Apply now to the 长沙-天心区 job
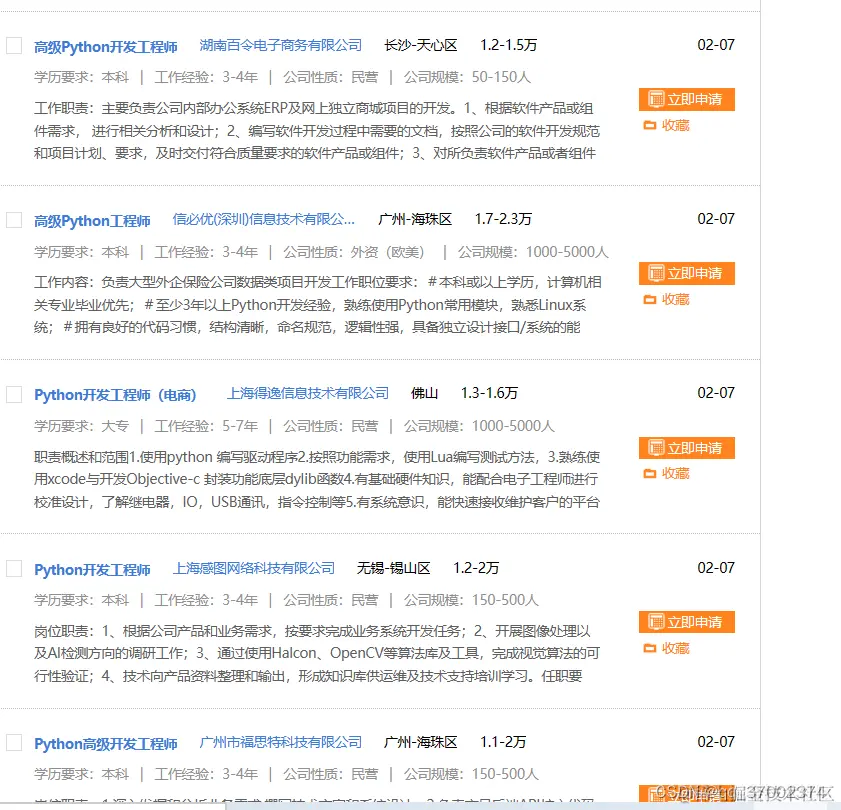 click(x=687, y=99)
